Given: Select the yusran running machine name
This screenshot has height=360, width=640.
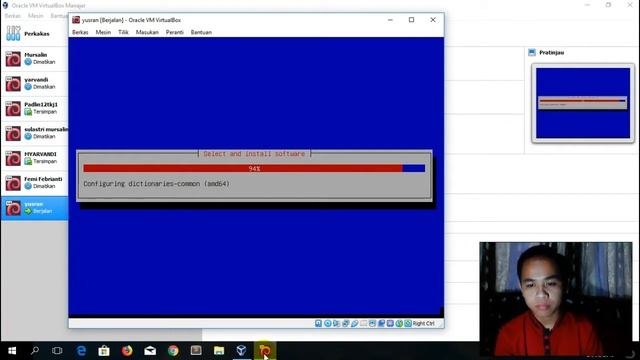Looking at the screenshot, I should point(33,204).
